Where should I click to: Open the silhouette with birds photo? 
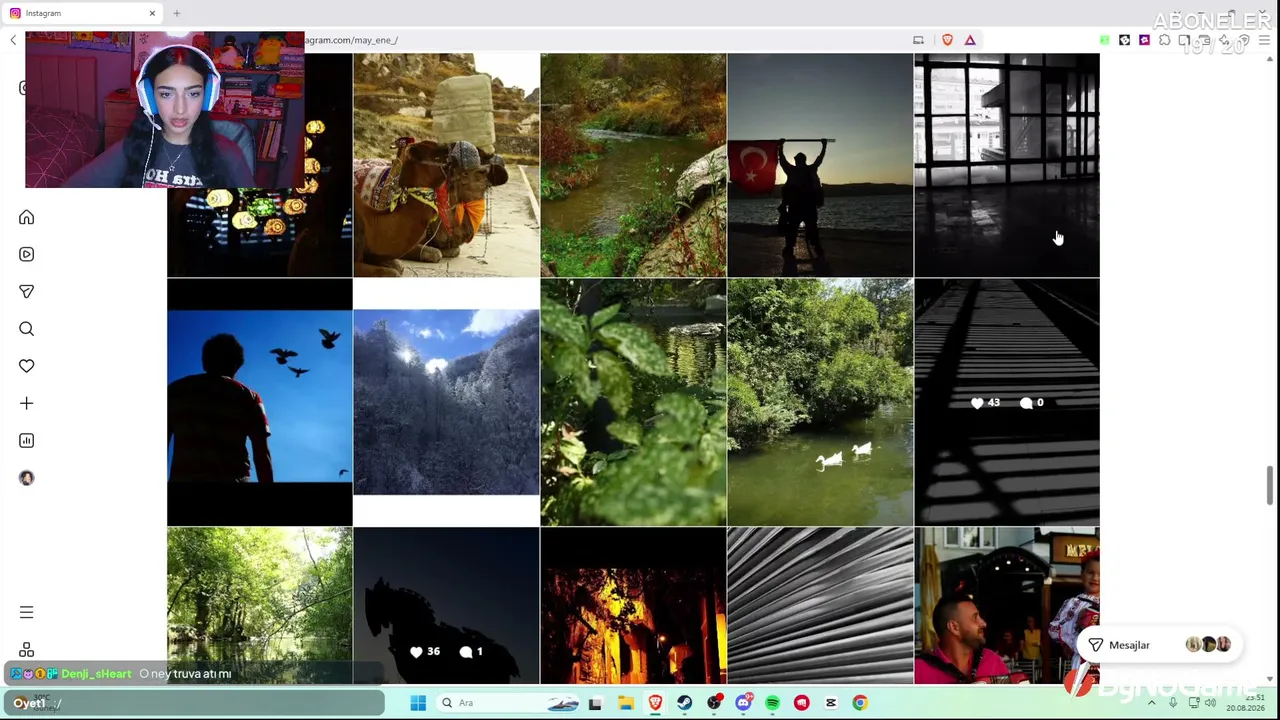(260, 403)
